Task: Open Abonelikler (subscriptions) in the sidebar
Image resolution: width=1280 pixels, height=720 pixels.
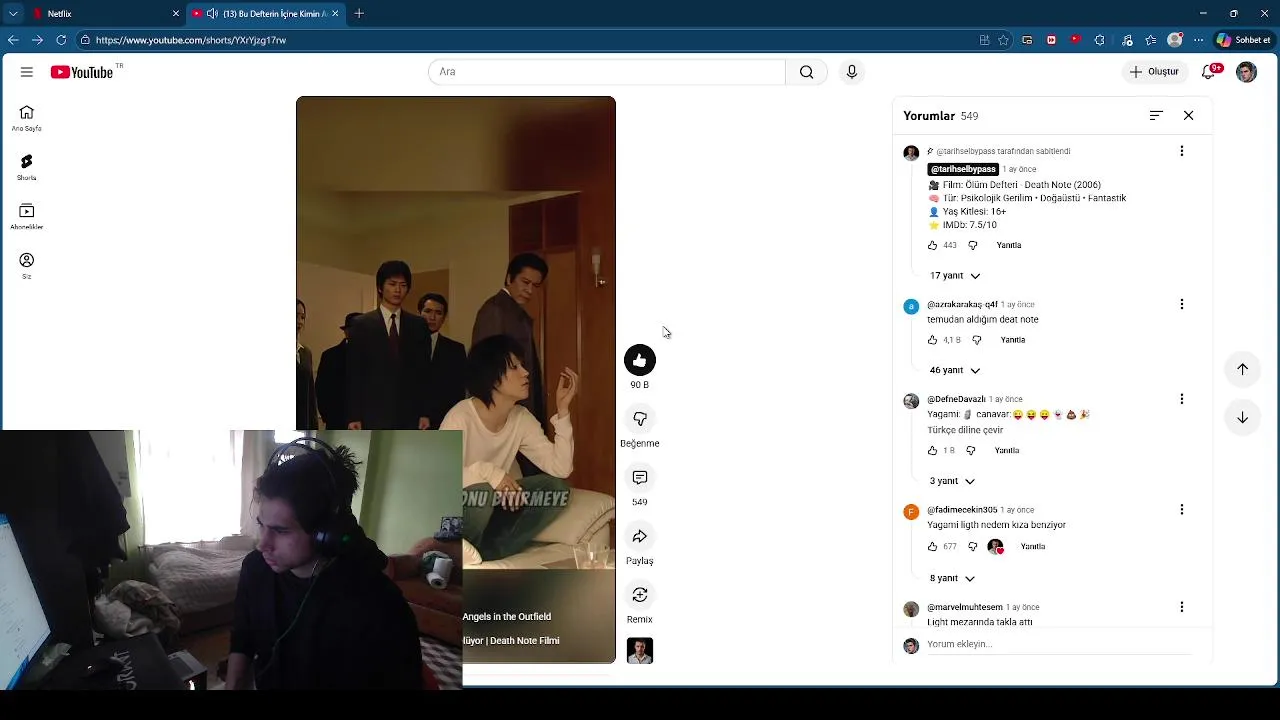Action: click(27, 216)
